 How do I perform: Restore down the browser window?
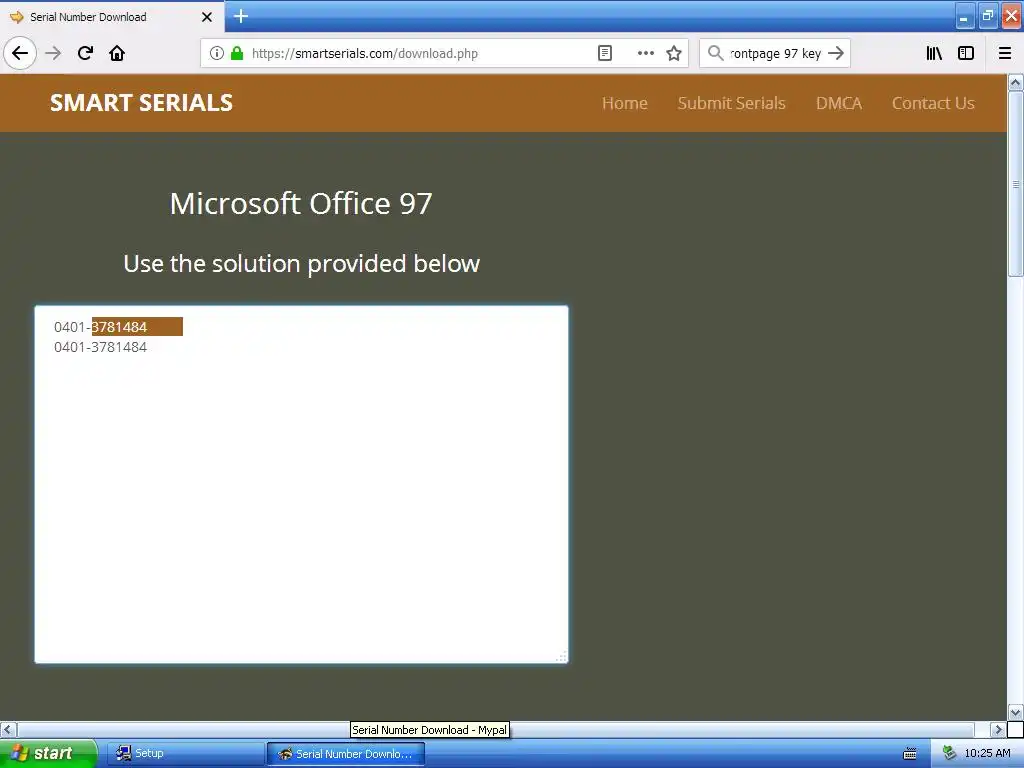click(987, 17)
